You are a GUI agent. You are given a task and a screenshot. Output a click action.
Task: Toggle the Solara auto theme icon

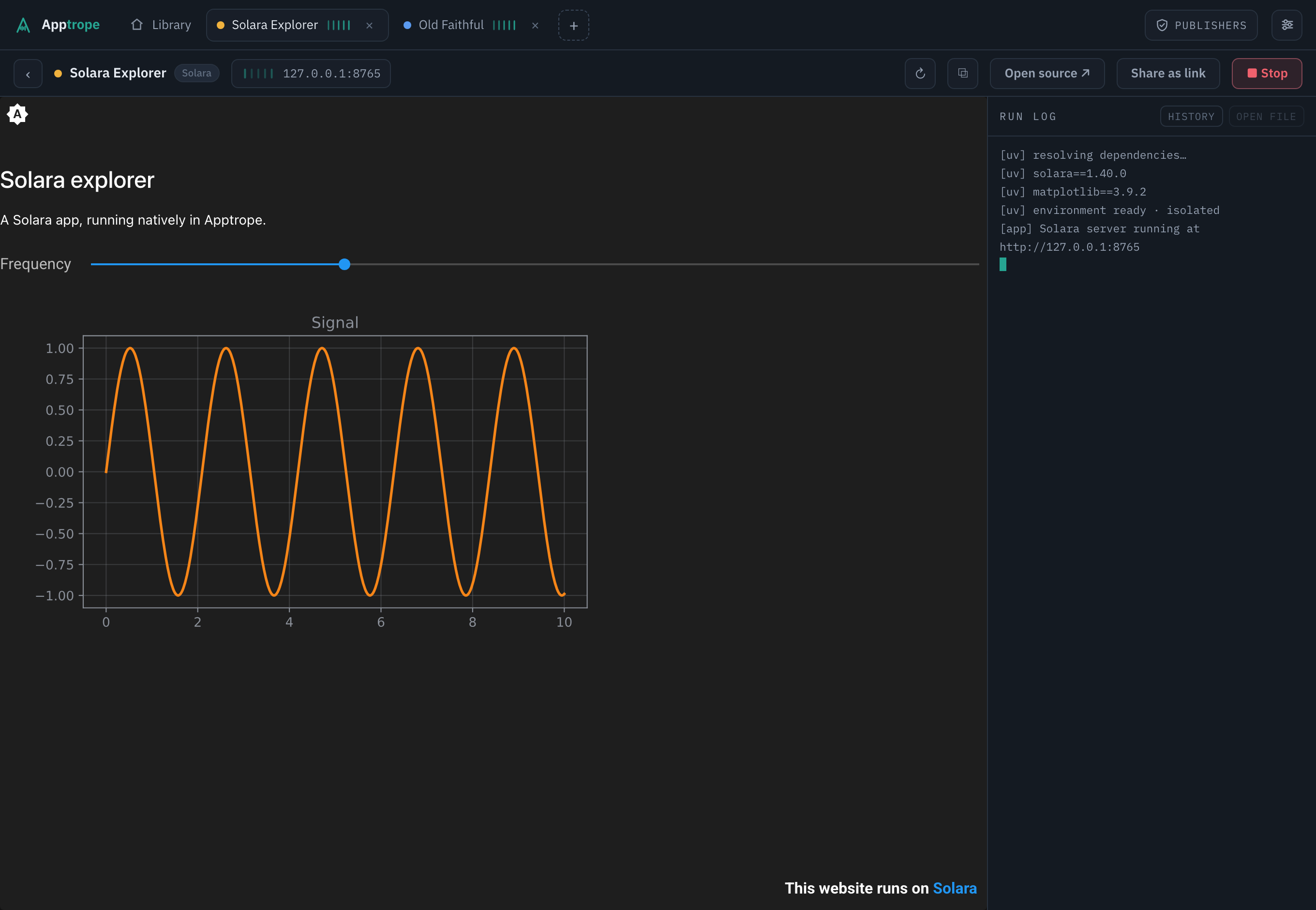point(18,115)
